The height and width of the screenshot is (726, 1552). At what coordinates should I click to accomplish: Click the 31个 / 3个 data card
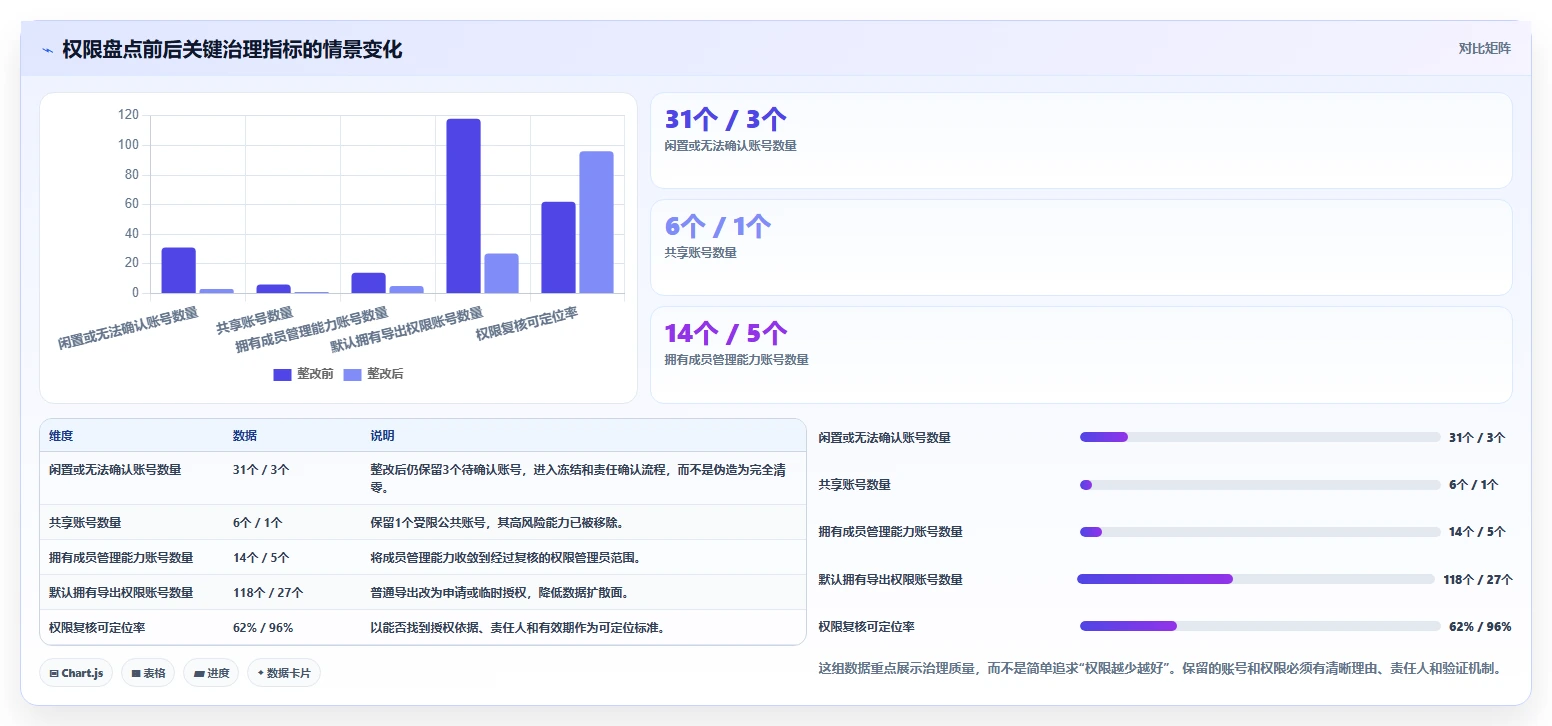point(1081,140)
